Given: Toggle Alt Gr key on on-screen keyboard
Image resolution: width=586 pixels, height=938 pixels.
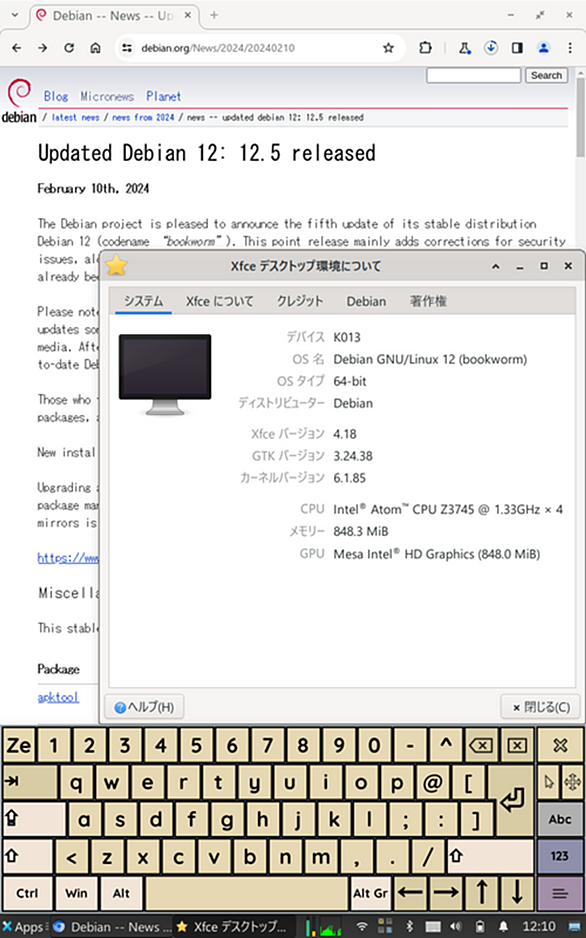Looking at the screenshot, I should [x=371, y=893].
